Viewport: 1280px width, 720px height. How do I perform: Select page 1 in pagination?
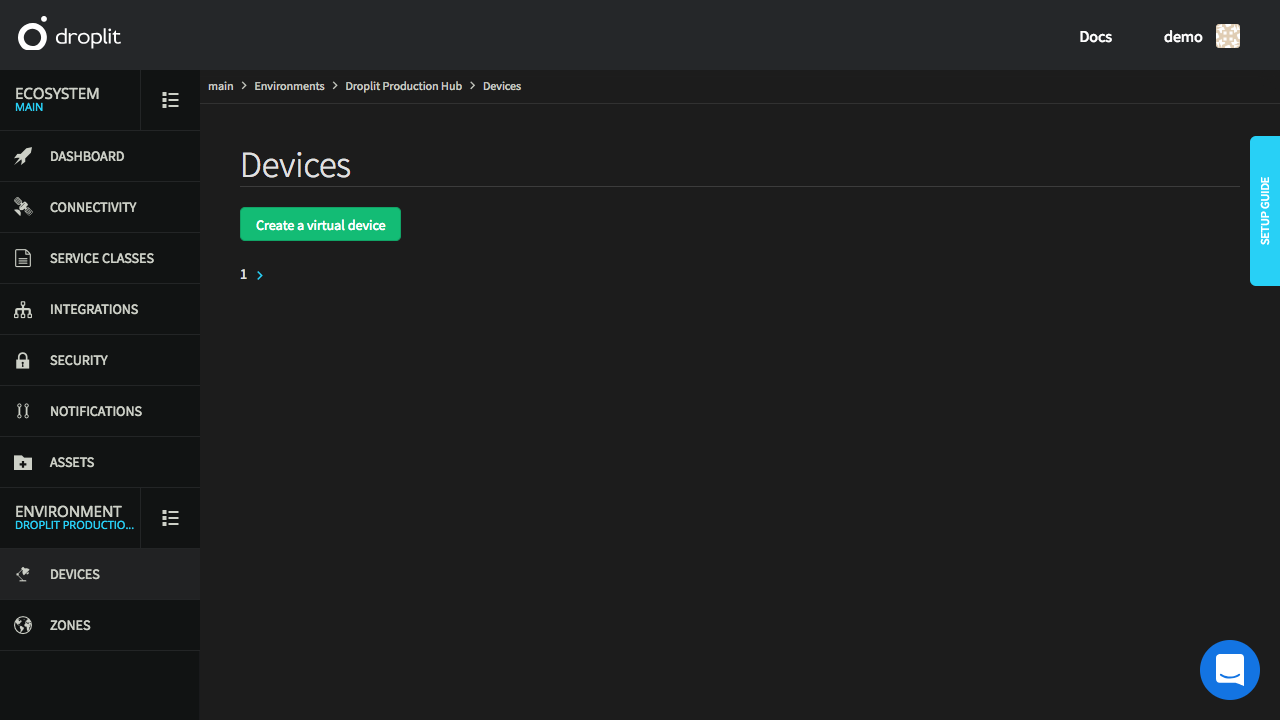click(243, 274)
